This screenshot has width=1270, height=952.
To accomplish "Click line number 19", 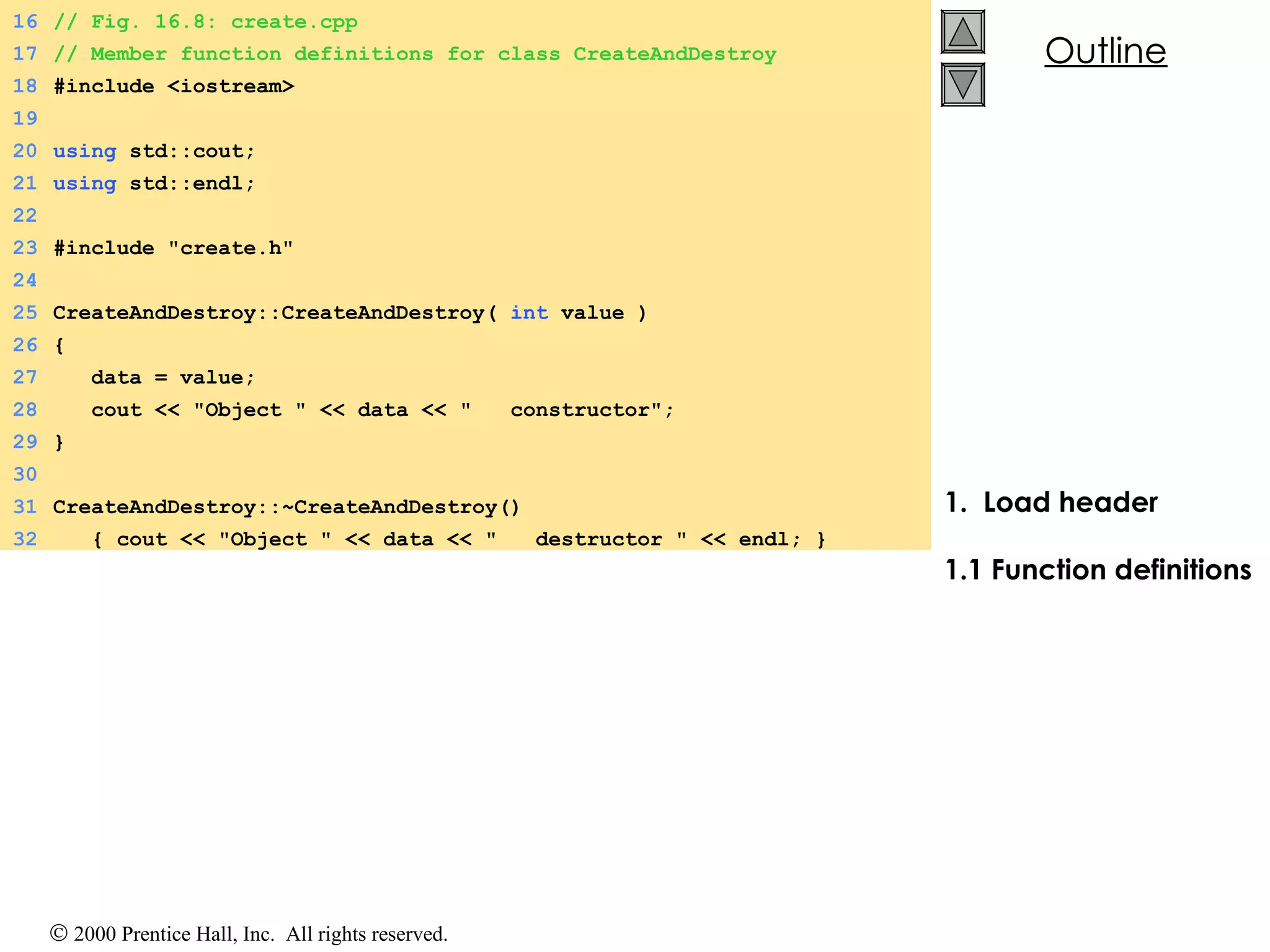I will point(25,118).
